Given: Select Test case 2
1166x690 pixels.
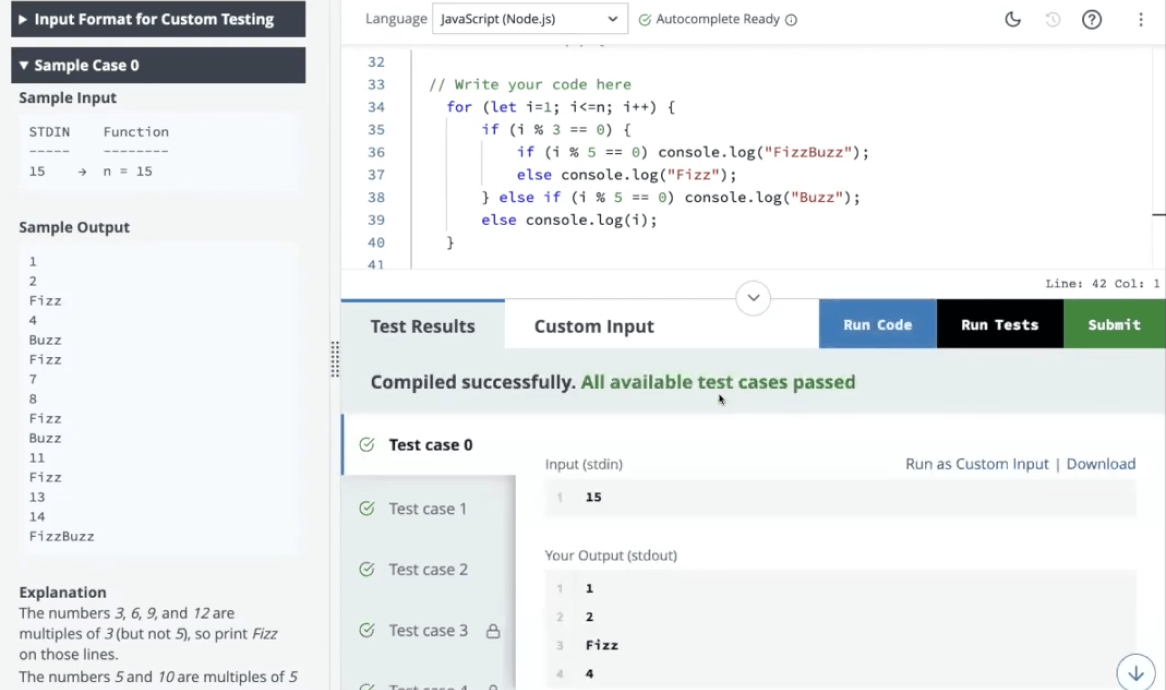Looking at the screenshot, I should tap(428, 570).
